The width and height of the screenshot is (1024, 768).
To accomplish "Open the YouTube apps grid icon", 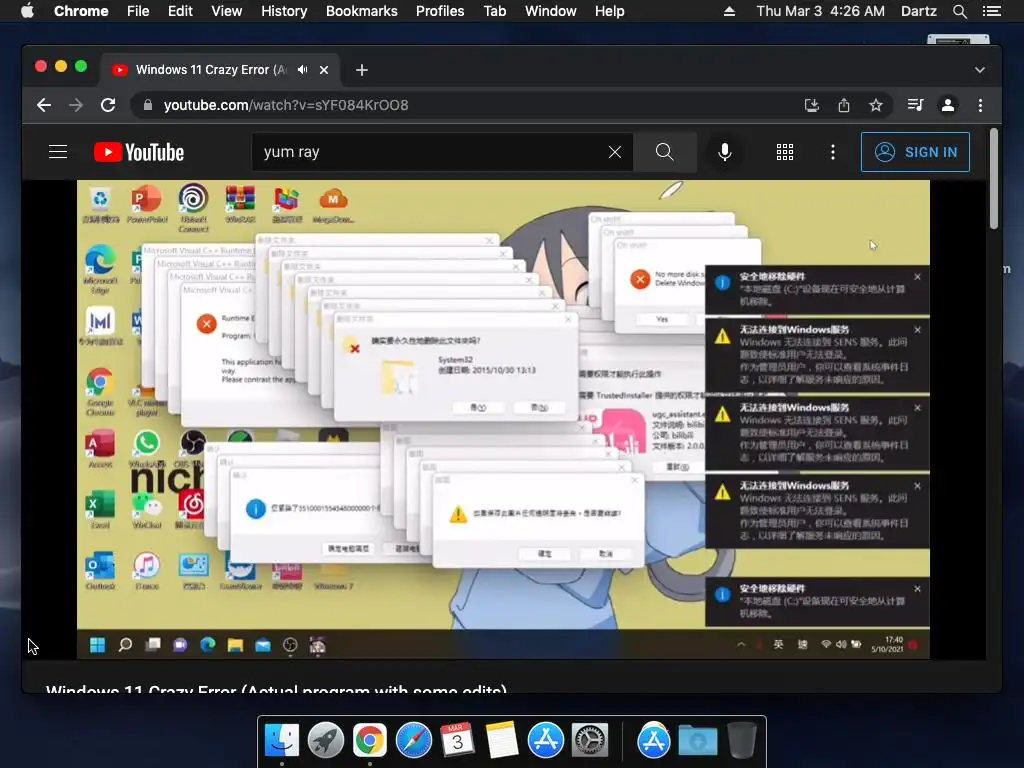I will pos(784,152).
